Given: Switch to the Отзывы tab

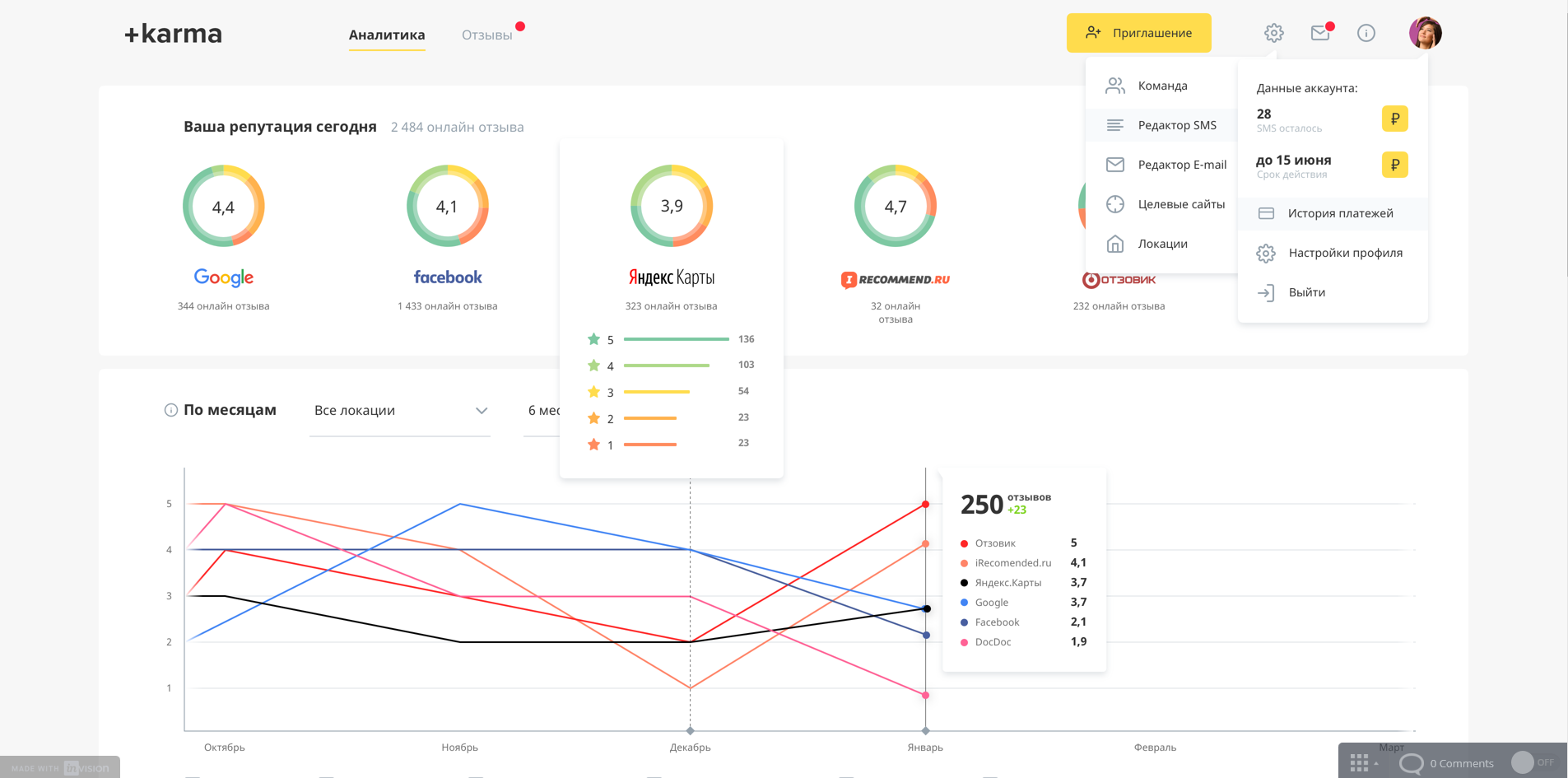Looking at the screenshot, I should [x=487, y=35].
